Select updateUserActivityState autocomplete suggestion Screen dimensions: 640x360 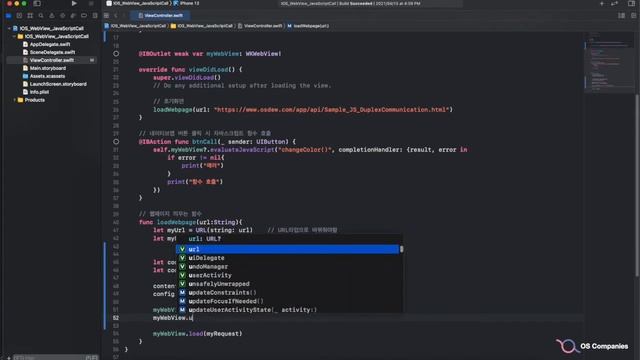tap(287, 310)
